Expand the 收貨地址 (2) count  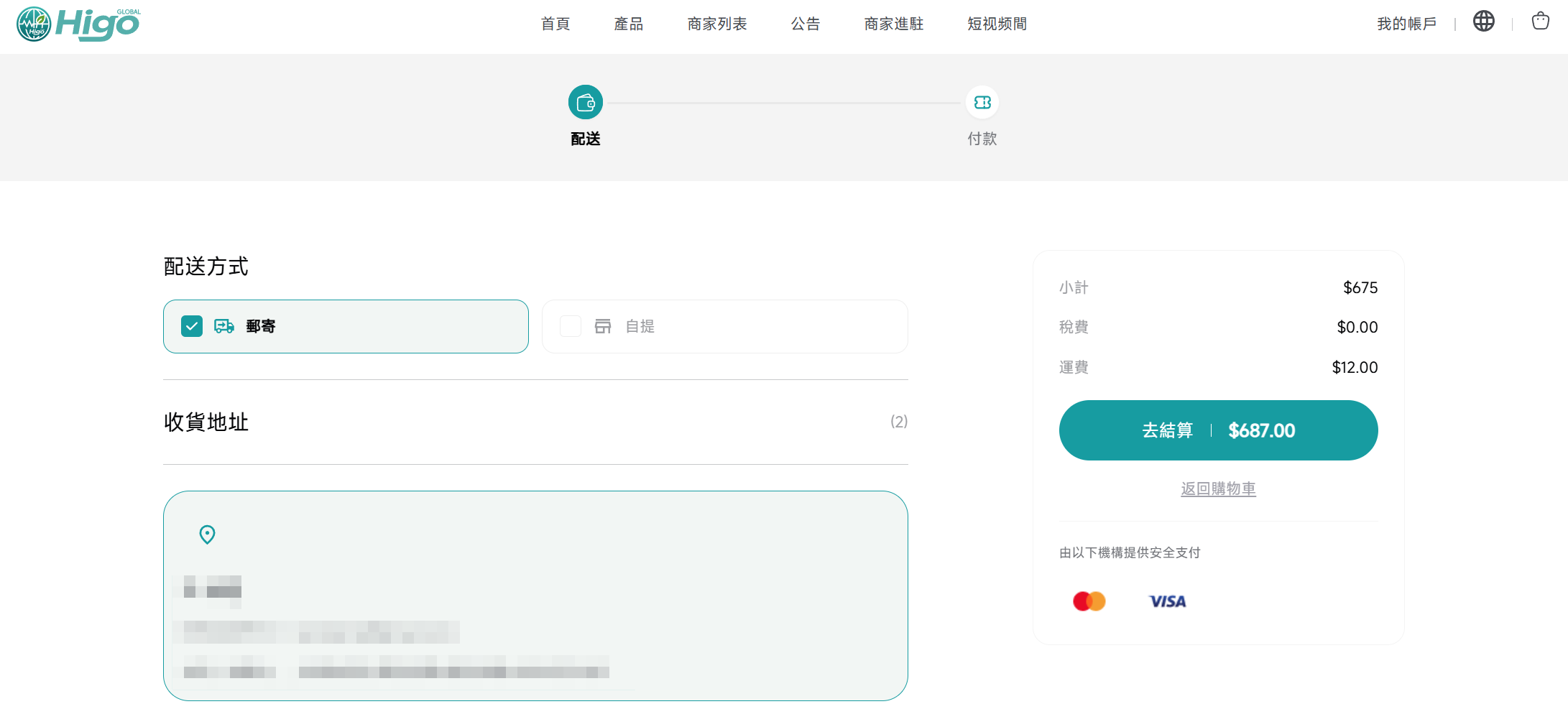pyautogui.click(x=899, y=422)
